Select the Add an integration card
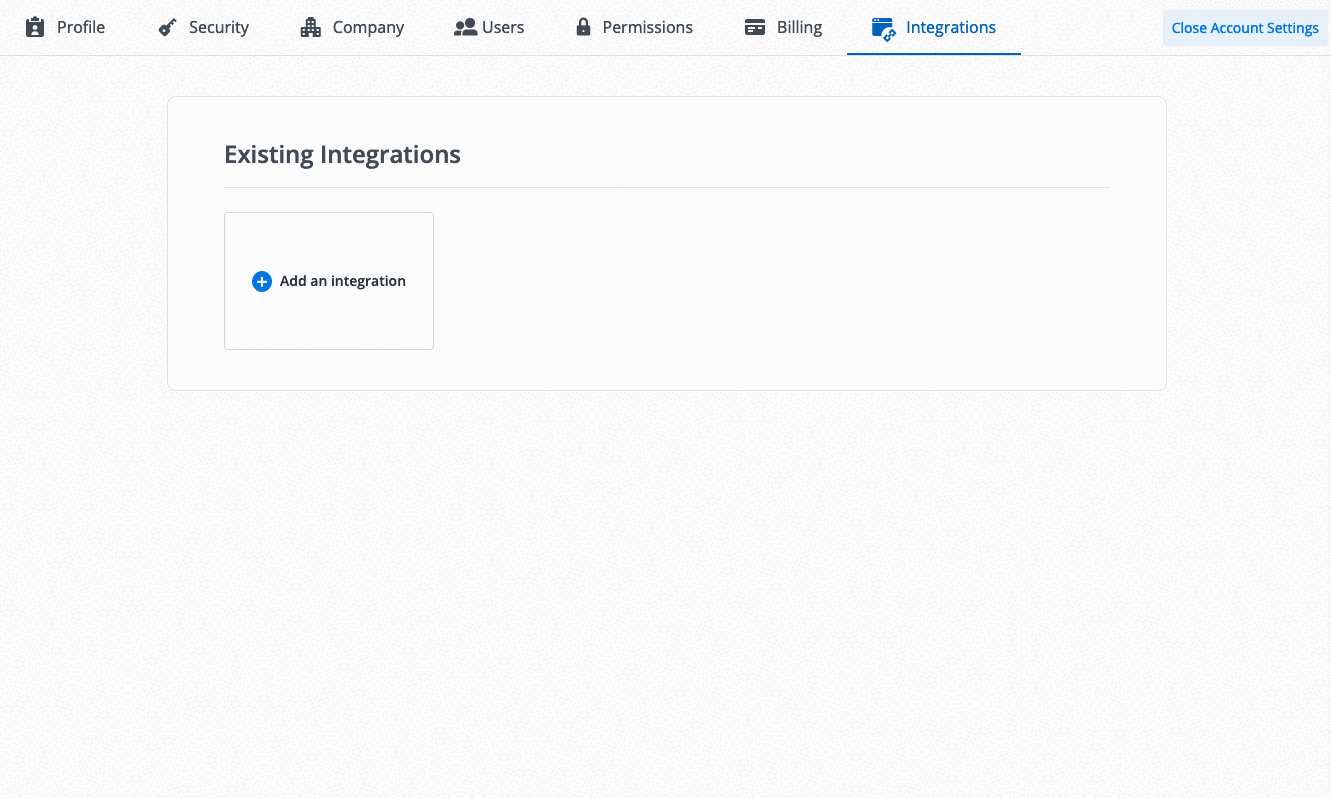The width and height of the screenshot is (1331, 798). [329, 281]
